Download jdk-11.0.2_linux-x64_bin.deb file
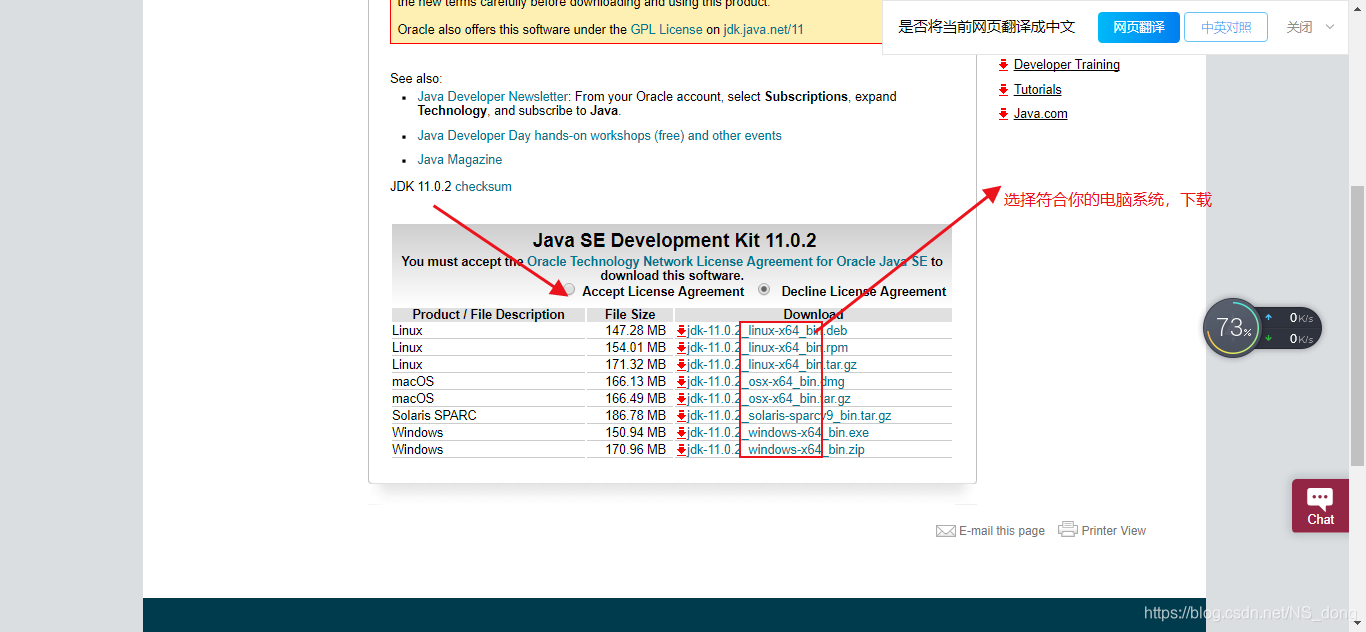Viewport: 1366px width, 632px height. [768, 331]
